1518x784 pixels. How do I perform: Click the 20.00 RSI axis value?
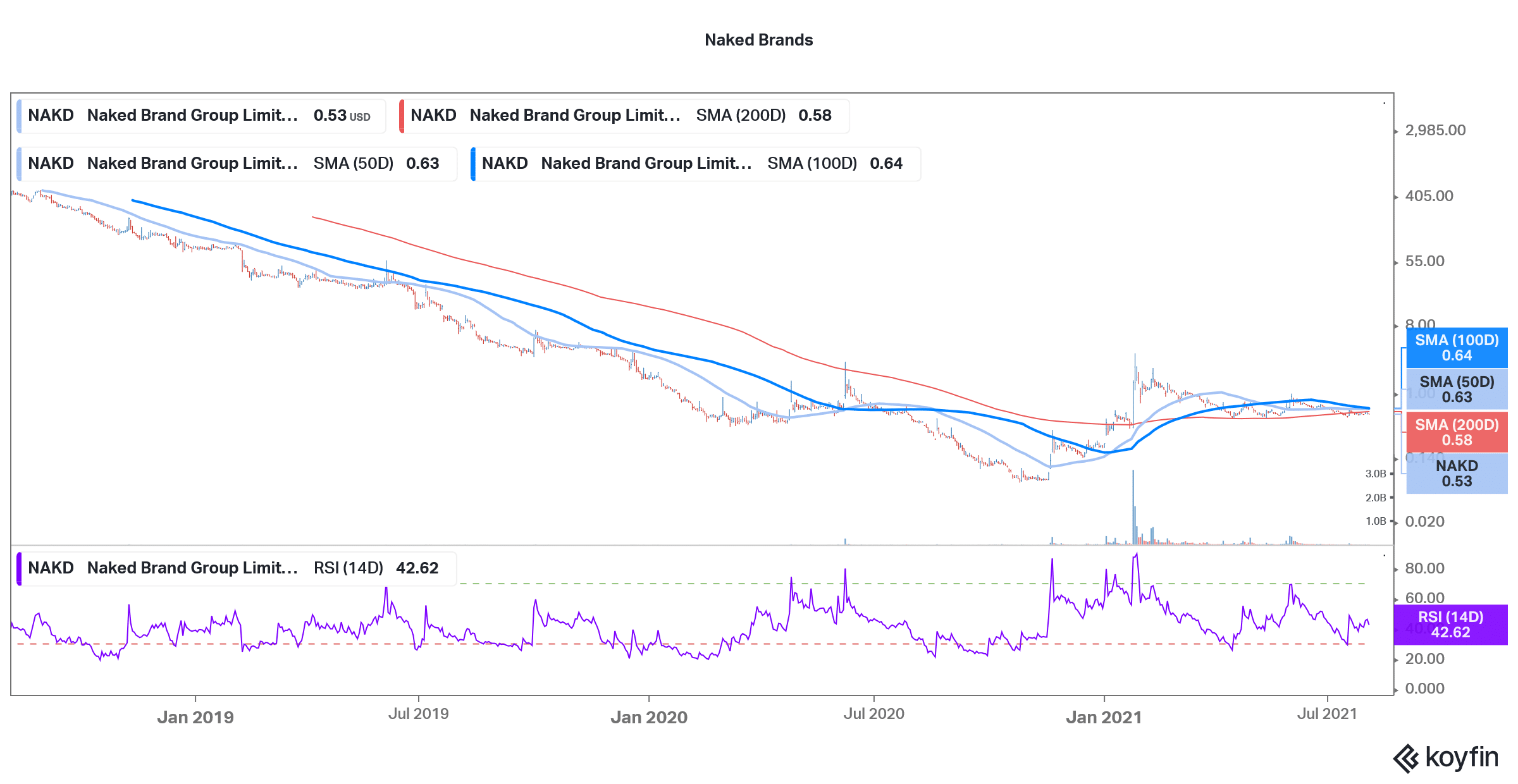(1425, 659)
